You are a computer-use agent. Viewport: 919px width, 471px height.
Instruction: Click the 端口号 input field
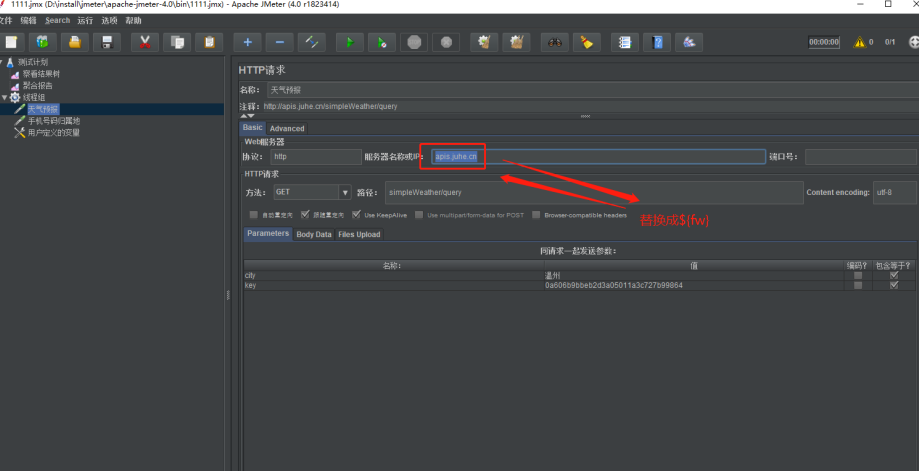[x=860, y=156]
